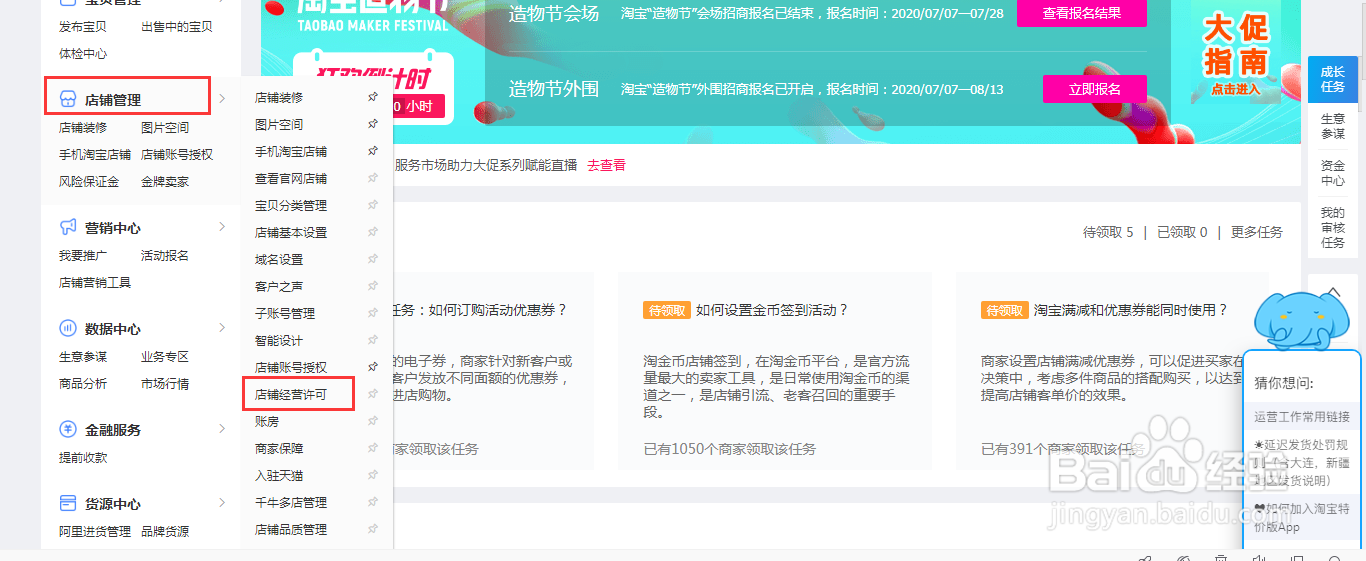The width and height of the screenshot is (1366, 561).
Task: Open the 如何设置金币签到活动 task card
Action: point(775,370)
